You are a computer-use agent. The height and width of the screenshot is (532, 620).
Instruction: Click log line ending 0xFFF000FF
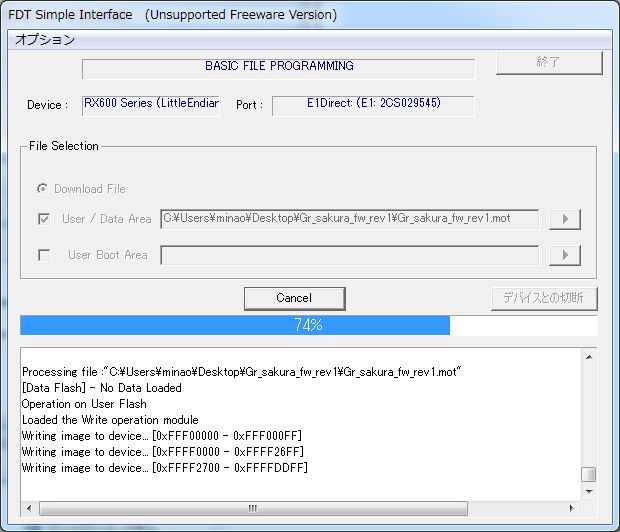162,436
